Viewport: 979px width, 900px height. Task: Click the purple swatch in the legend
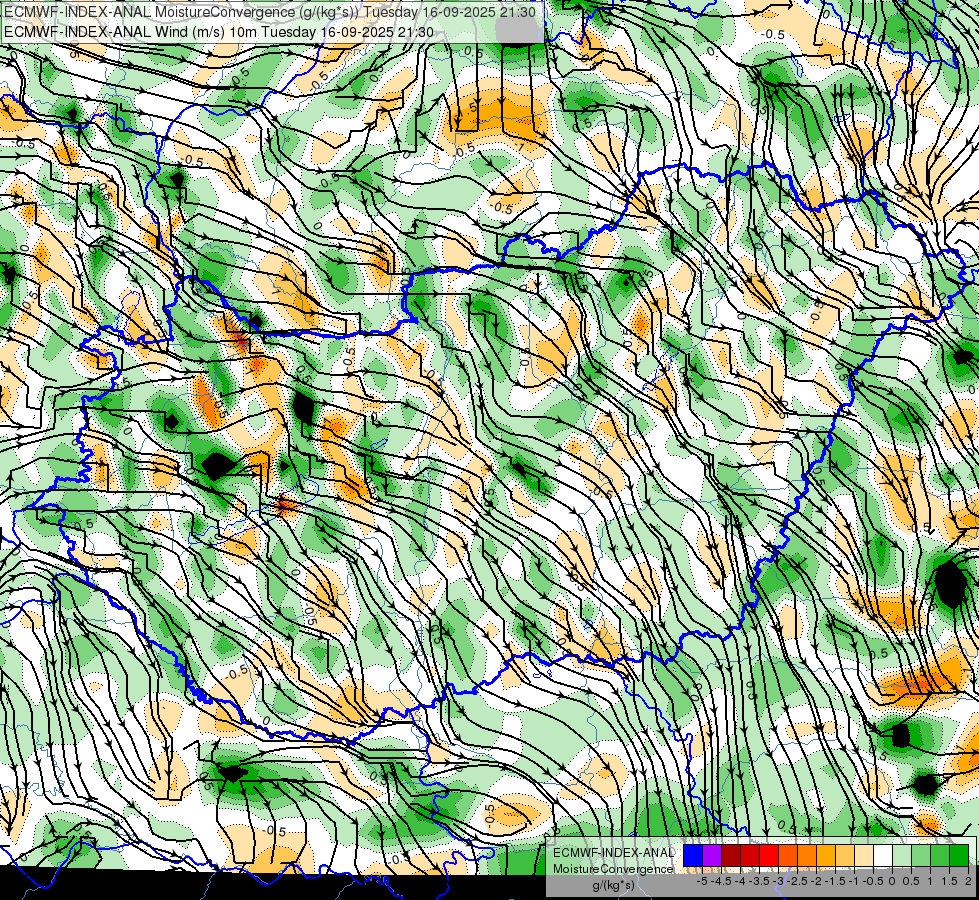[712, 856]
